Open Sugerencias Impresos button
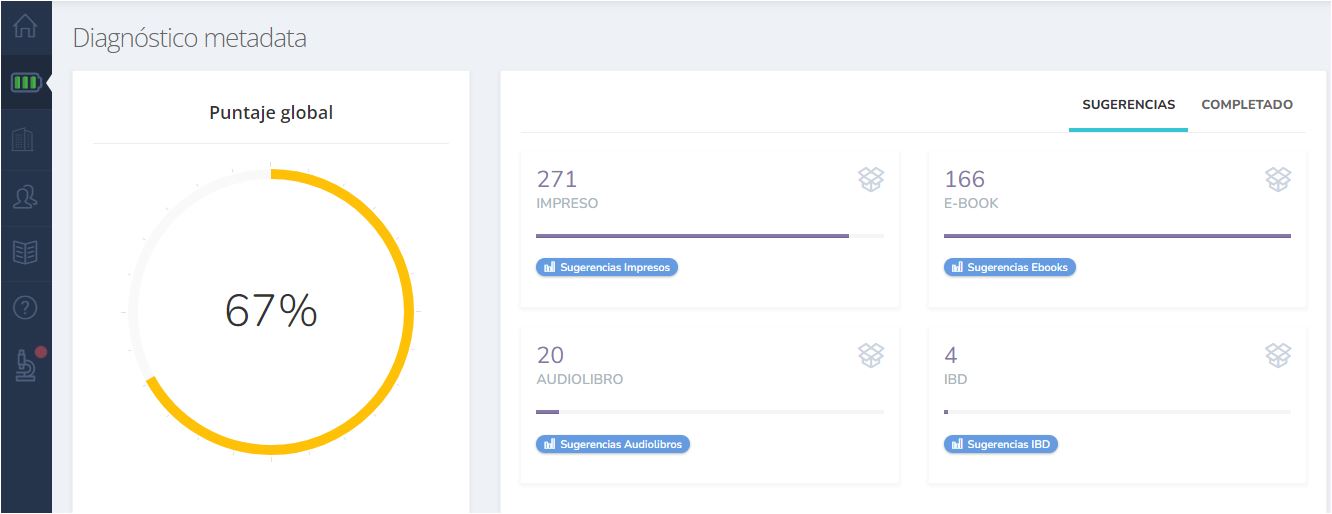 (x=607, y=267)
